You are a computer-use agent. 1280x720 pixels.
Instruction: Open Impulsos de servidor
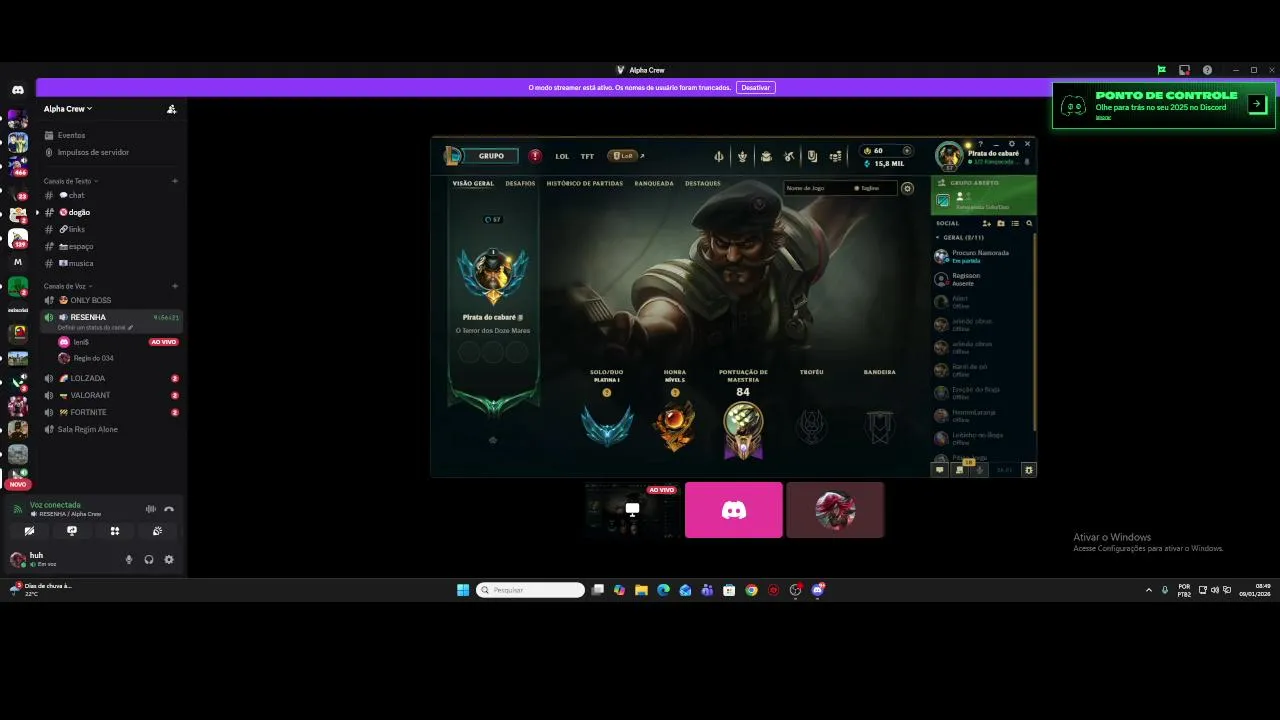click(93, 152)
